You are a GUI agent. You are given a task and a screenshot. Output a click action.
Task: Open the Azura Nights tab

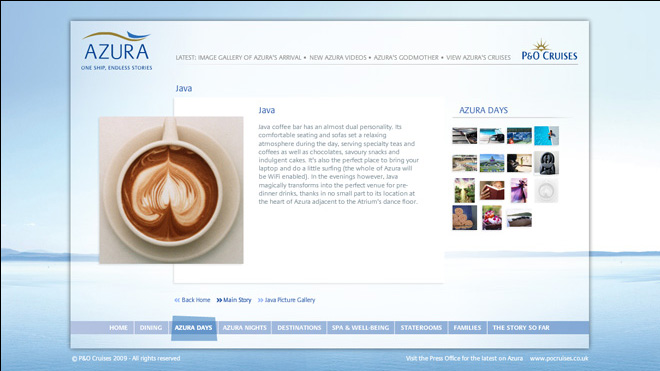click(x=245, y=328)
